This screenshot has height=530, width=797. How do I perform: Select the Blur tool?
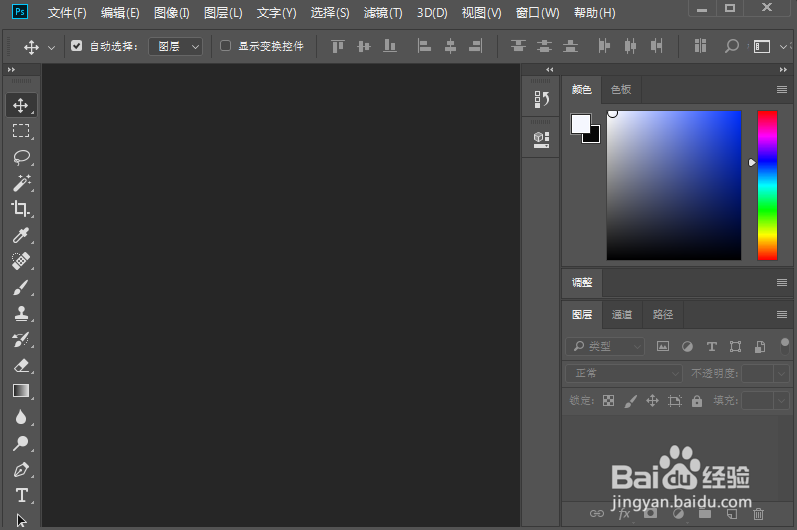click(x=21, y=417)
